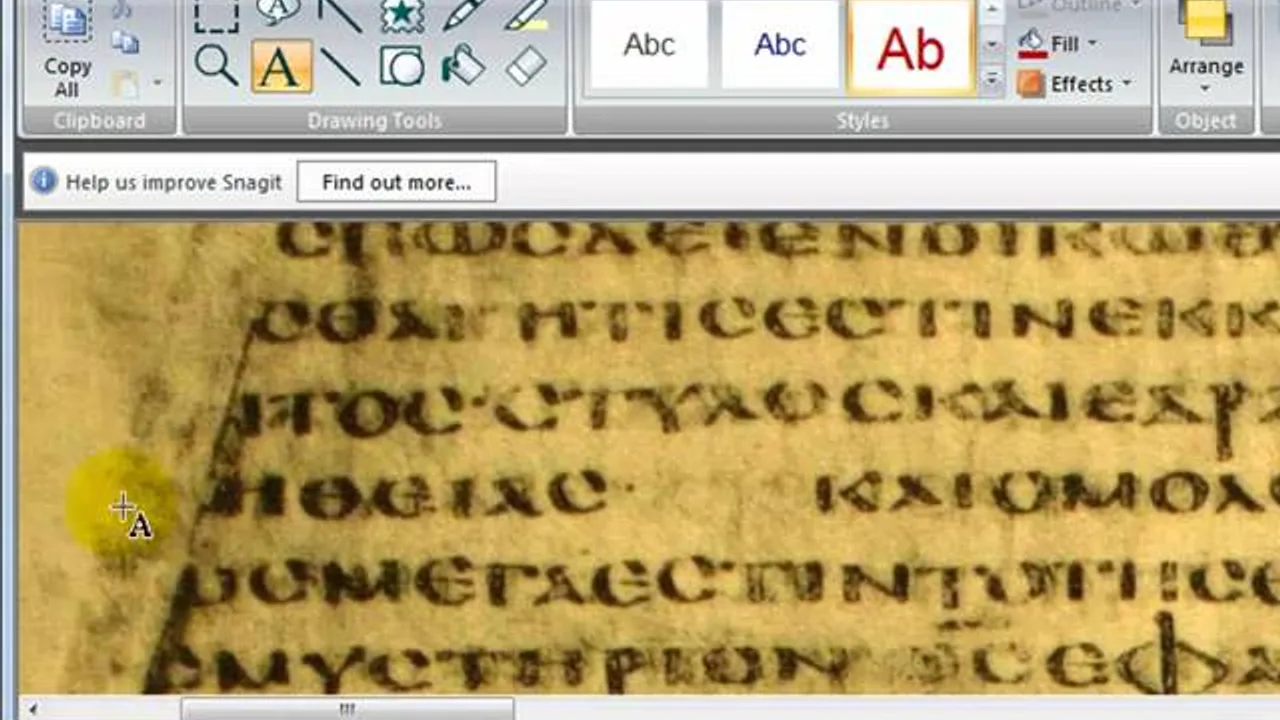The height and width of the screenshot is (720, 1280).
Task: Click the blue info icon
Action: pyautogui.click(x=43, y=181)
